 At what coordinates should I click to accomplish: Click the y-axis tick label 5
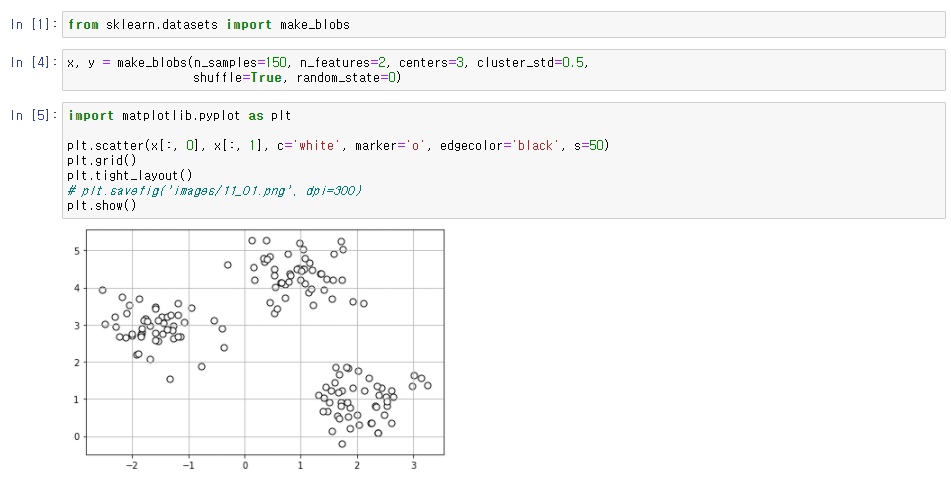(x=77, y=251)
